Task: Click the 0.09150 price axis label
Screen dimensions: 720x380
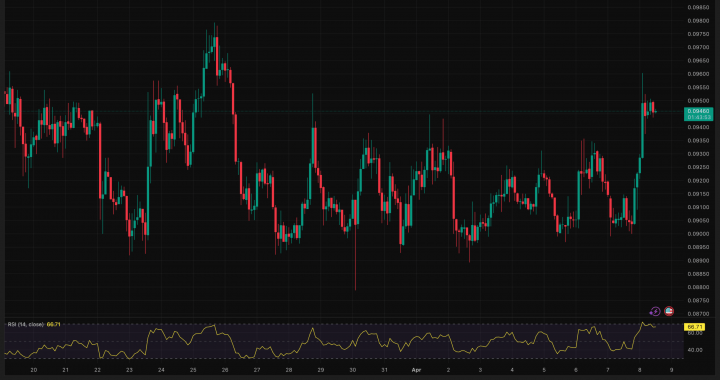Action: tap(698, 194)
